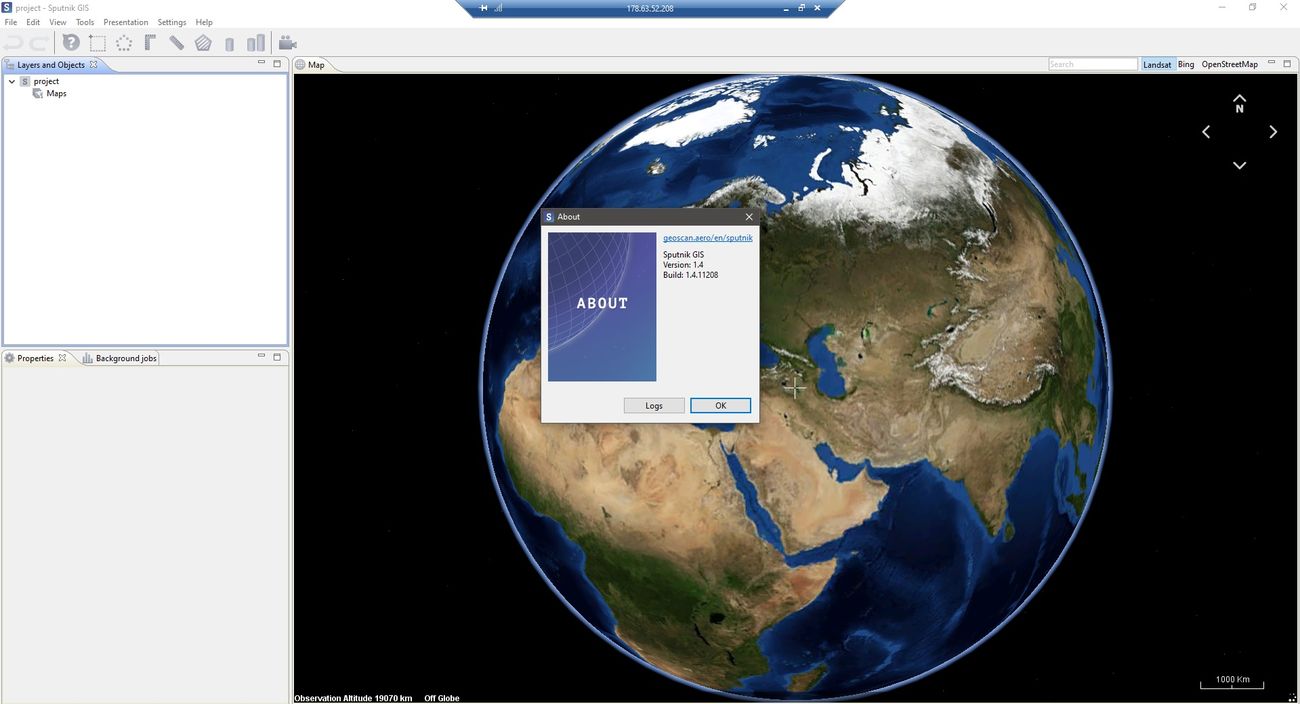Activate the ruler measuring tool
Viewport: 1300px width, 704px height.
(175, 42)
